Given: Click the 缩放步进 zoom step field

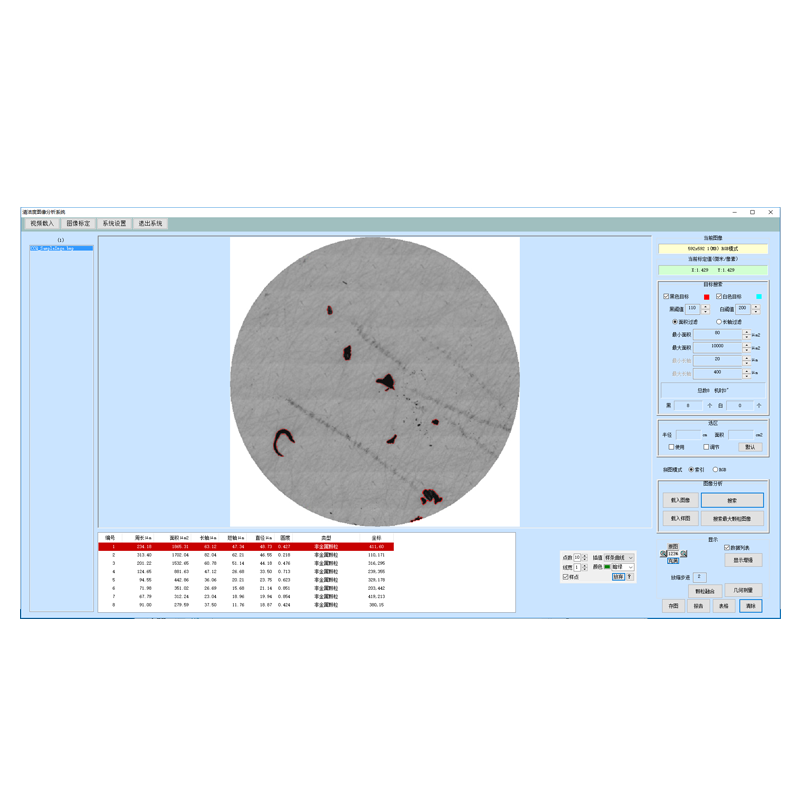Looking at the screenshot, I should 699,577.
